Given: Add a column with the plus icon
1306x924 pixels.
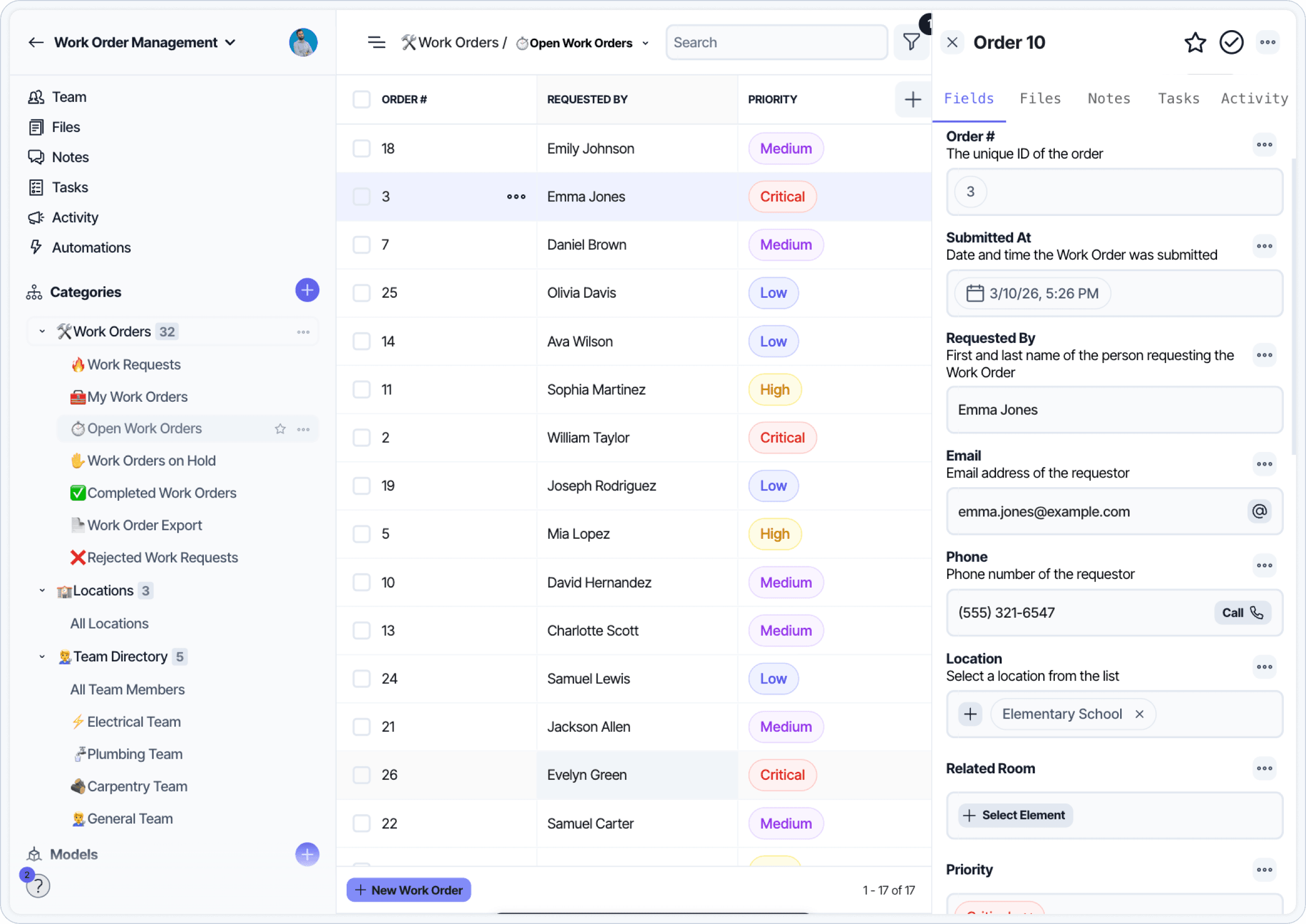Looking at the screenshot, I should [912, 99].
